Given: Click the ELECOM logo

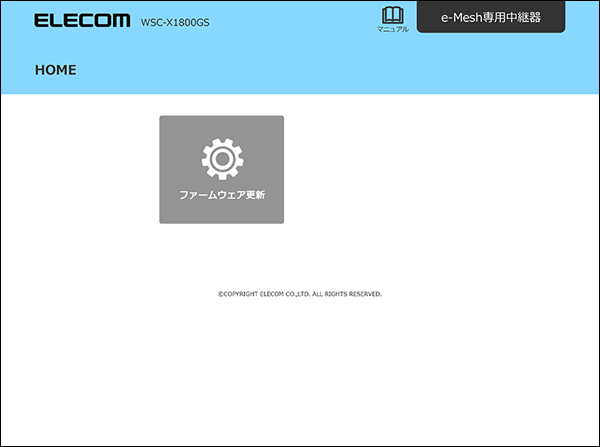Looking at the screenshot, I should (82, 21).
